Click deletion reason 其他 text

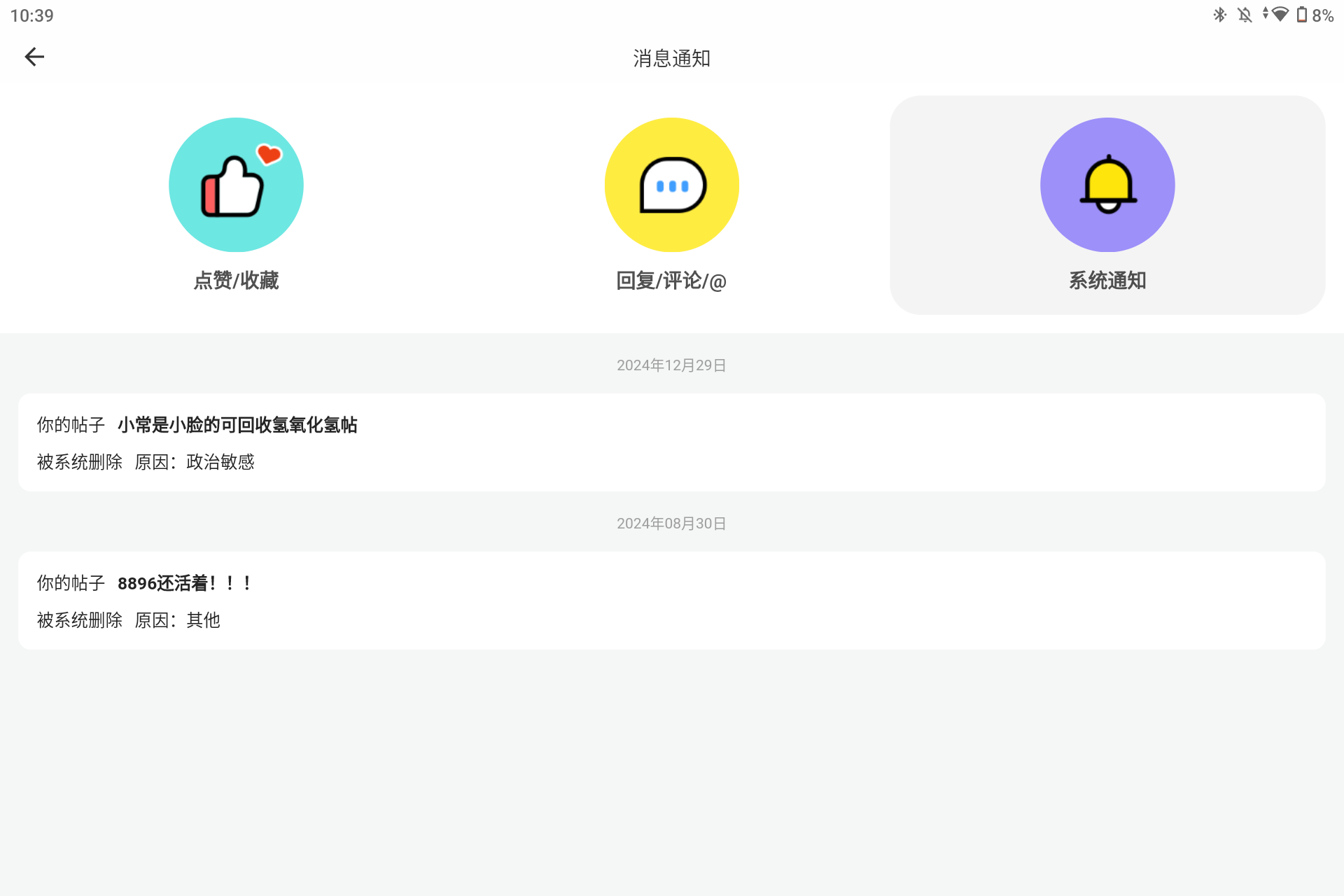point(204,620)
